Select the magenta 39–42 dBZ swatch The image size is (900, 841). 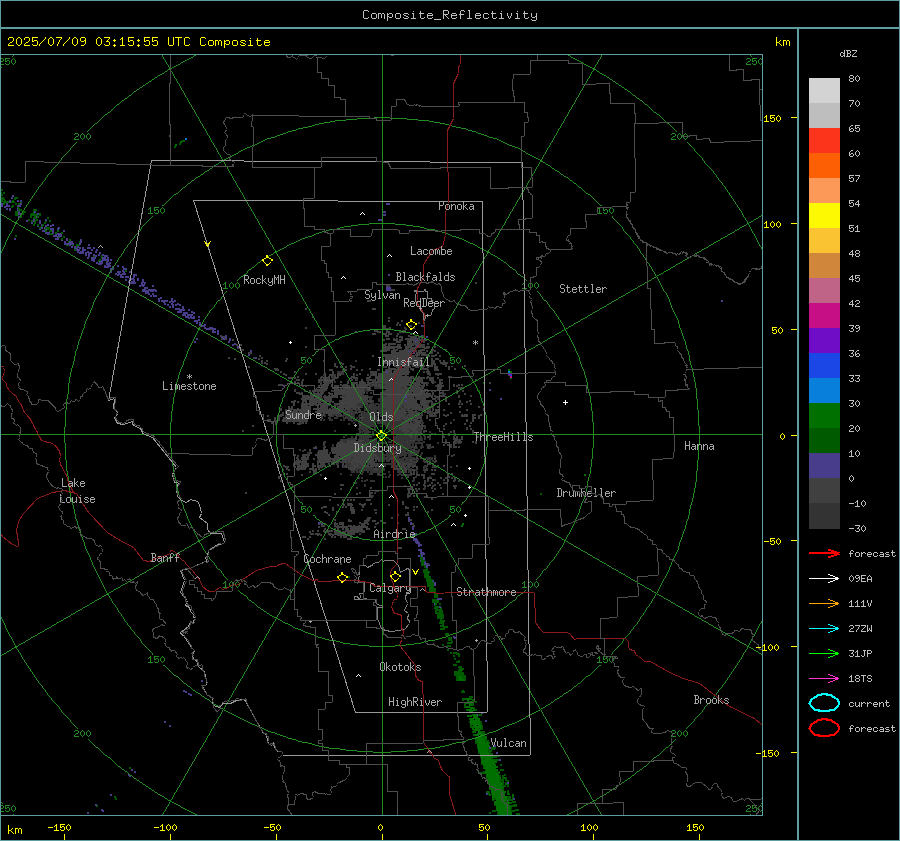pos(824,316)
